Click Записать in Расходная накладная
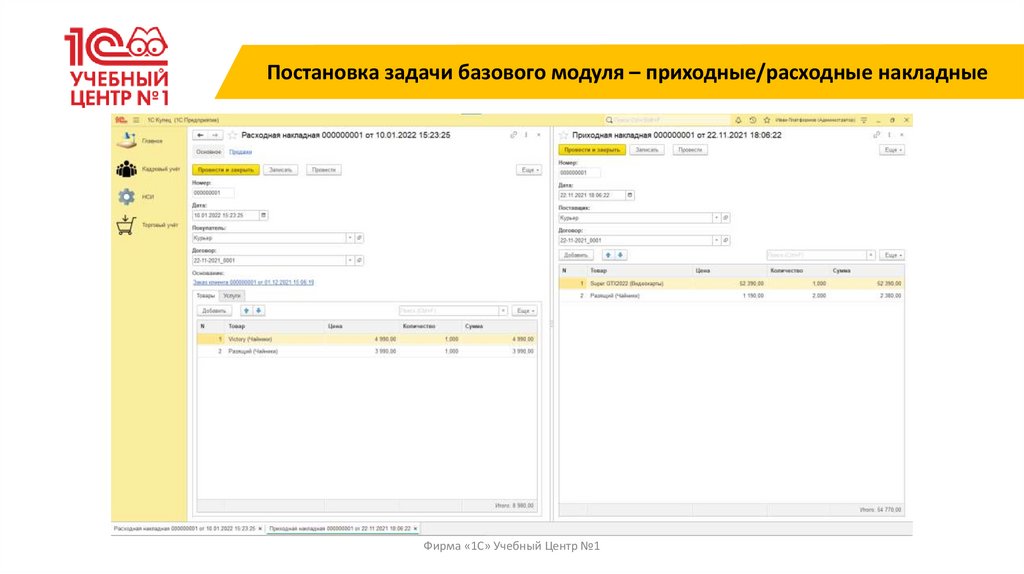The height and width of the screenshot is (574, 1024). [x=281, y=170]
